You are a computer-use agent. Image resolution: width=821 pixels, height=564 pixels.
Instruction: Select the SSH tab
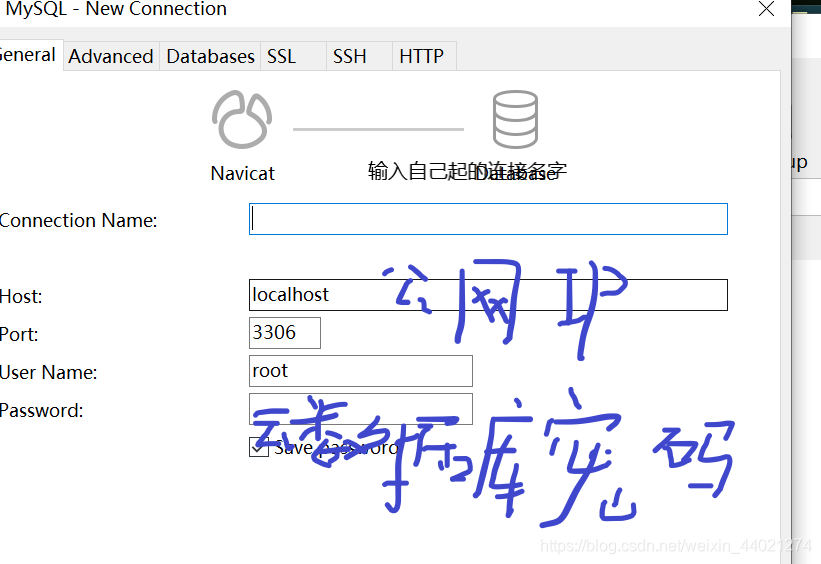(x=359, y=56)
